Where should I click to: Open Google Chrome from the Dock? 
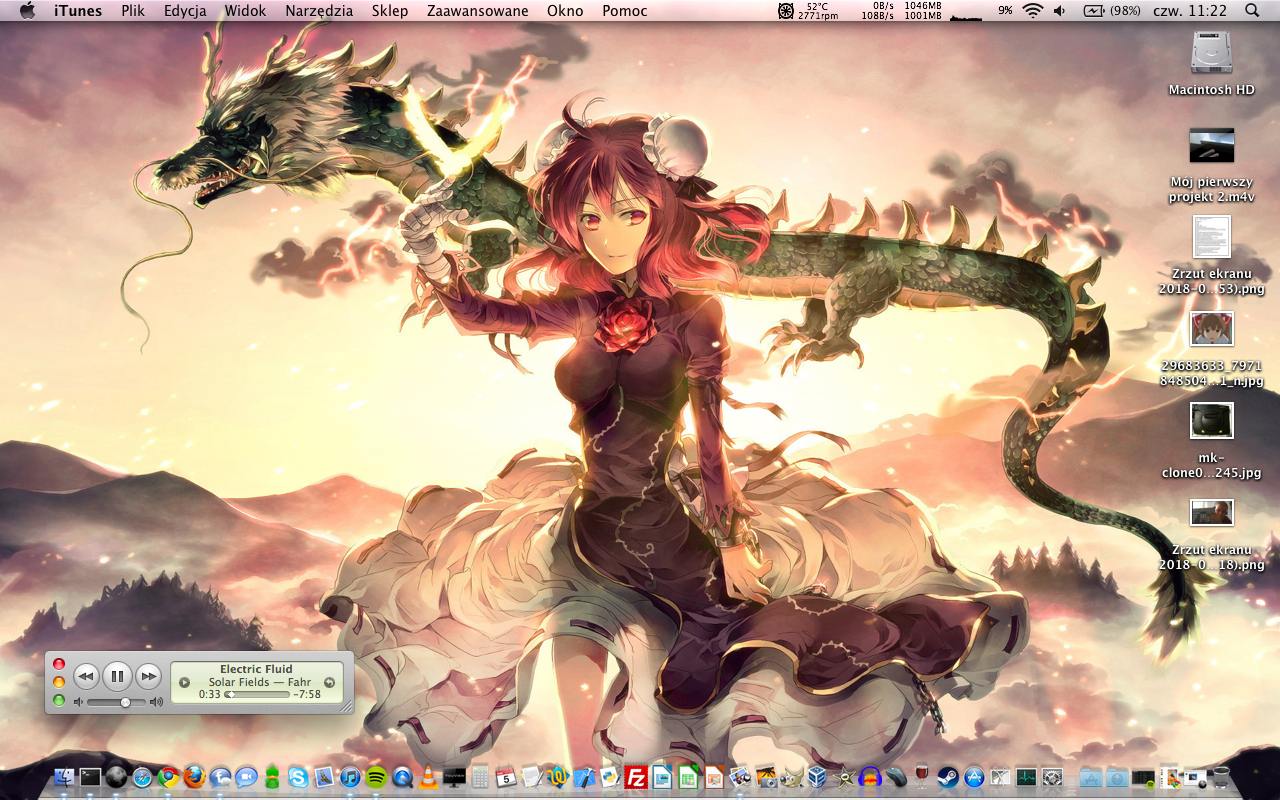click(x=168, y=777)
